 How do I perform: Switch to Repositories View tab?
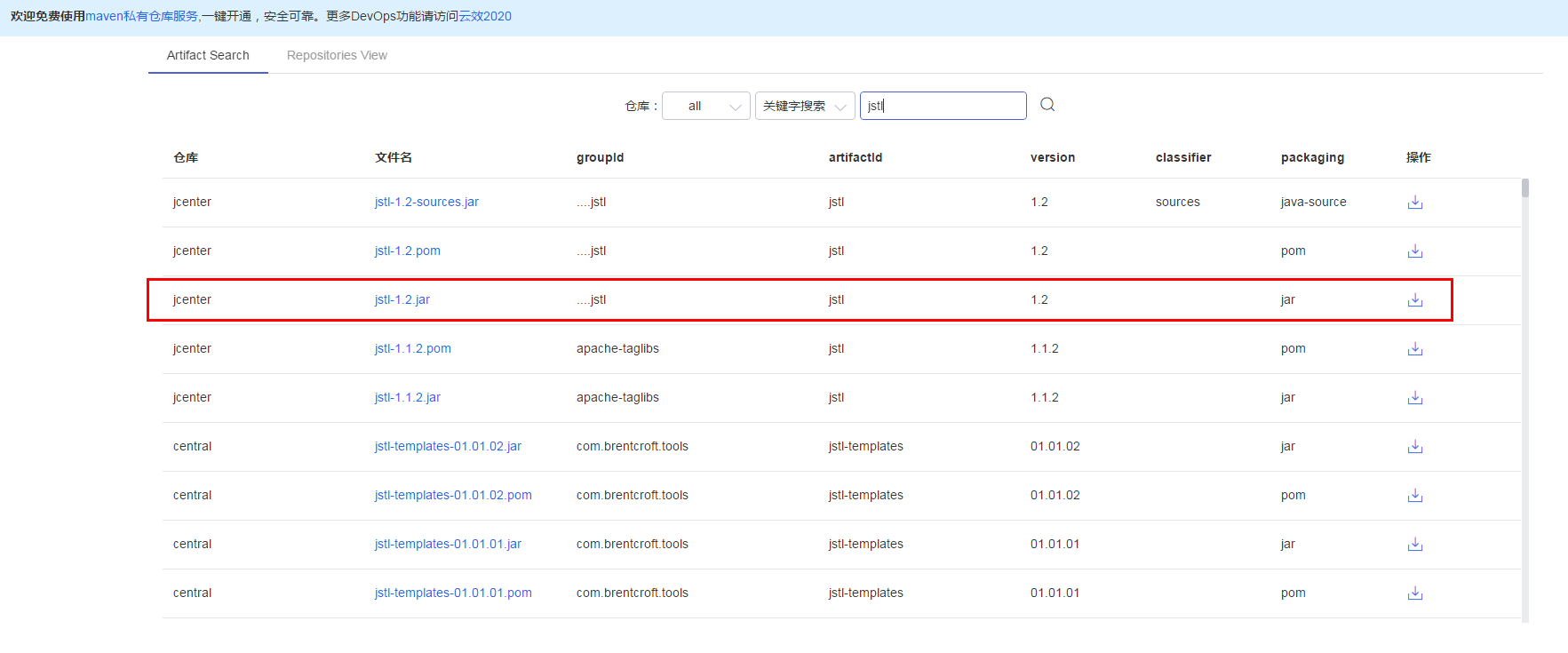coord(337,55)
